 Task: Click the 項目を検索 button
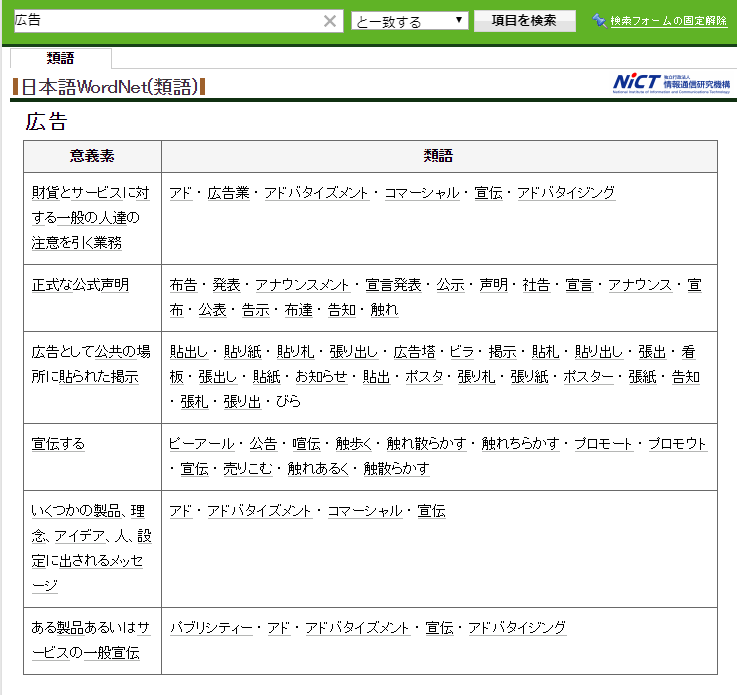(525, 21)
